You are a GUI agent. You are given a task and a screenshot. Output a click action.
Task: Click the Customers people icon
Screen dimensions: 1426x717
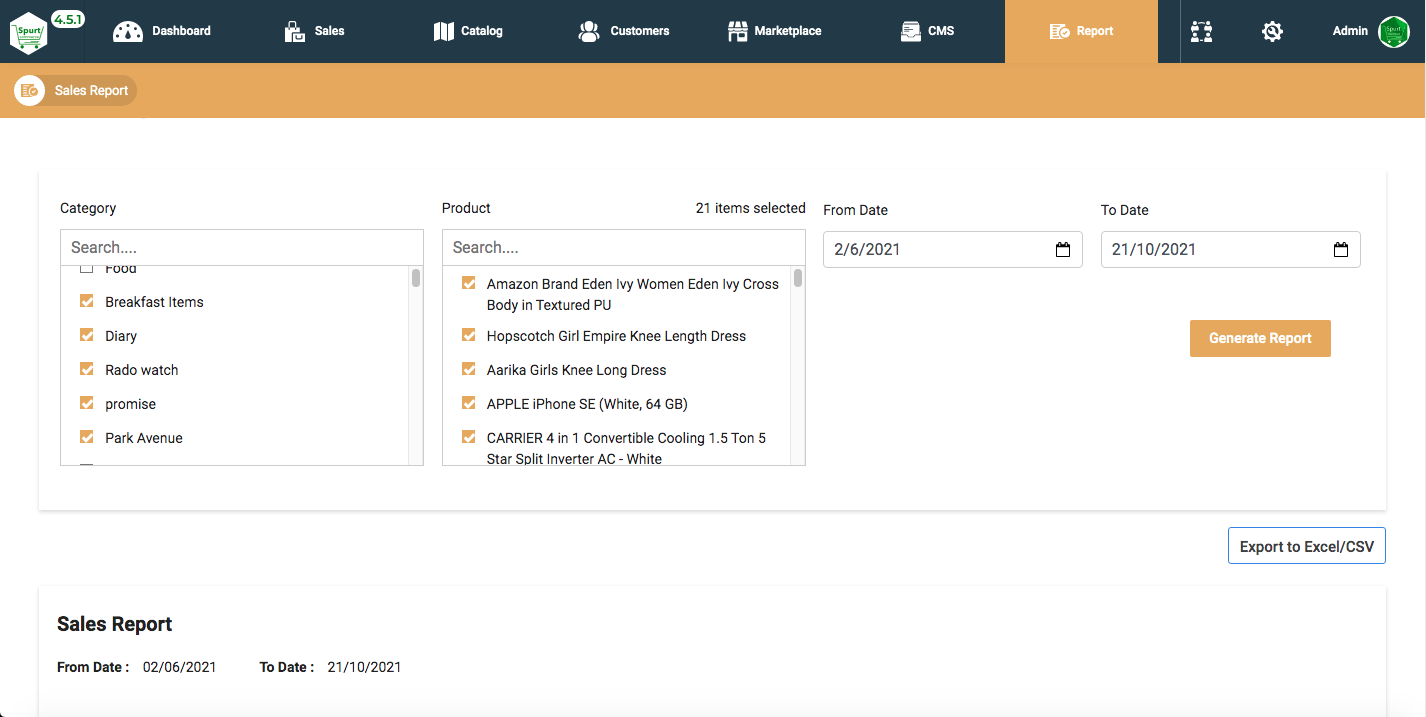[589, 31]
